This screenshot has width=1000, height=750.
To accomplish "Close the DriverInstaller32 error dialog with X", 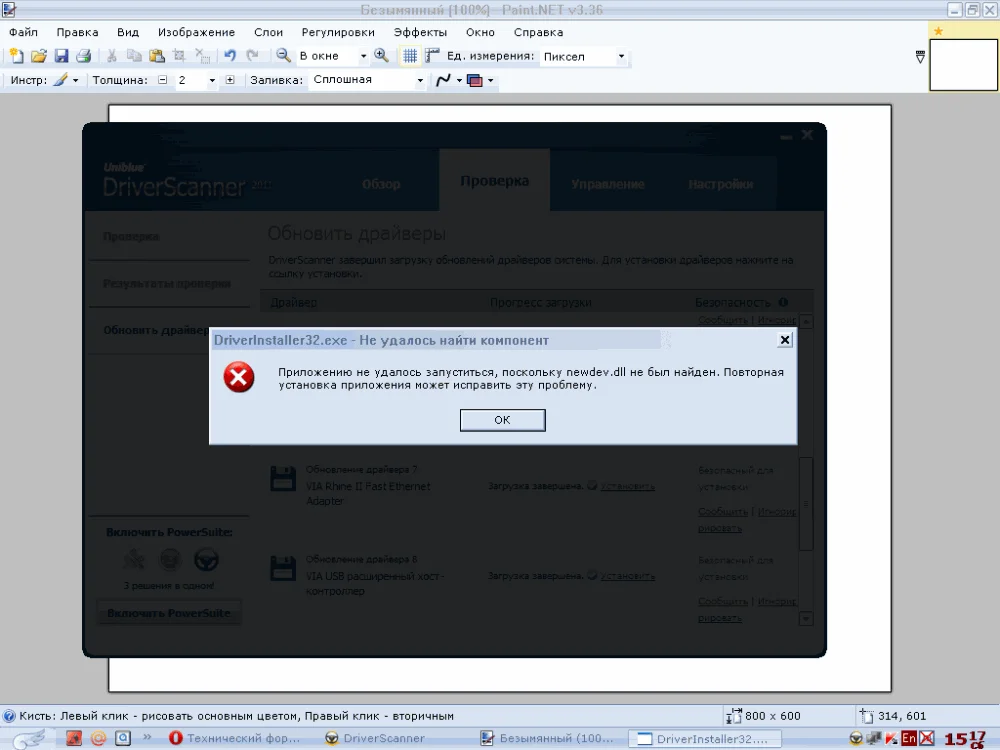I will coord(785,340).
